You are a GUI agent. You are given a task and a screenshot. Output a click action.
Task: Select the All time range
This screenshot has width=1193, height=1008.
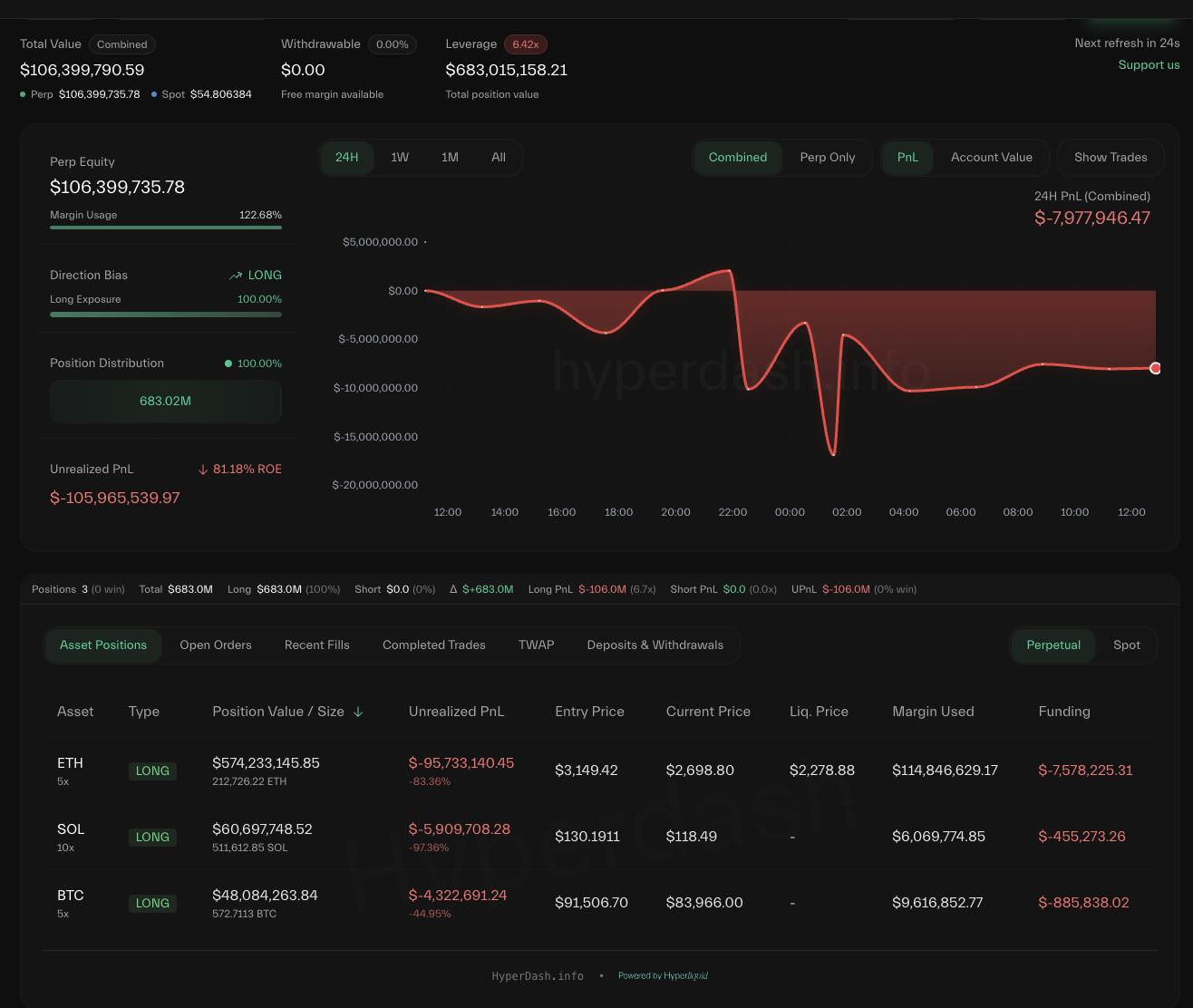click(499, 158)
